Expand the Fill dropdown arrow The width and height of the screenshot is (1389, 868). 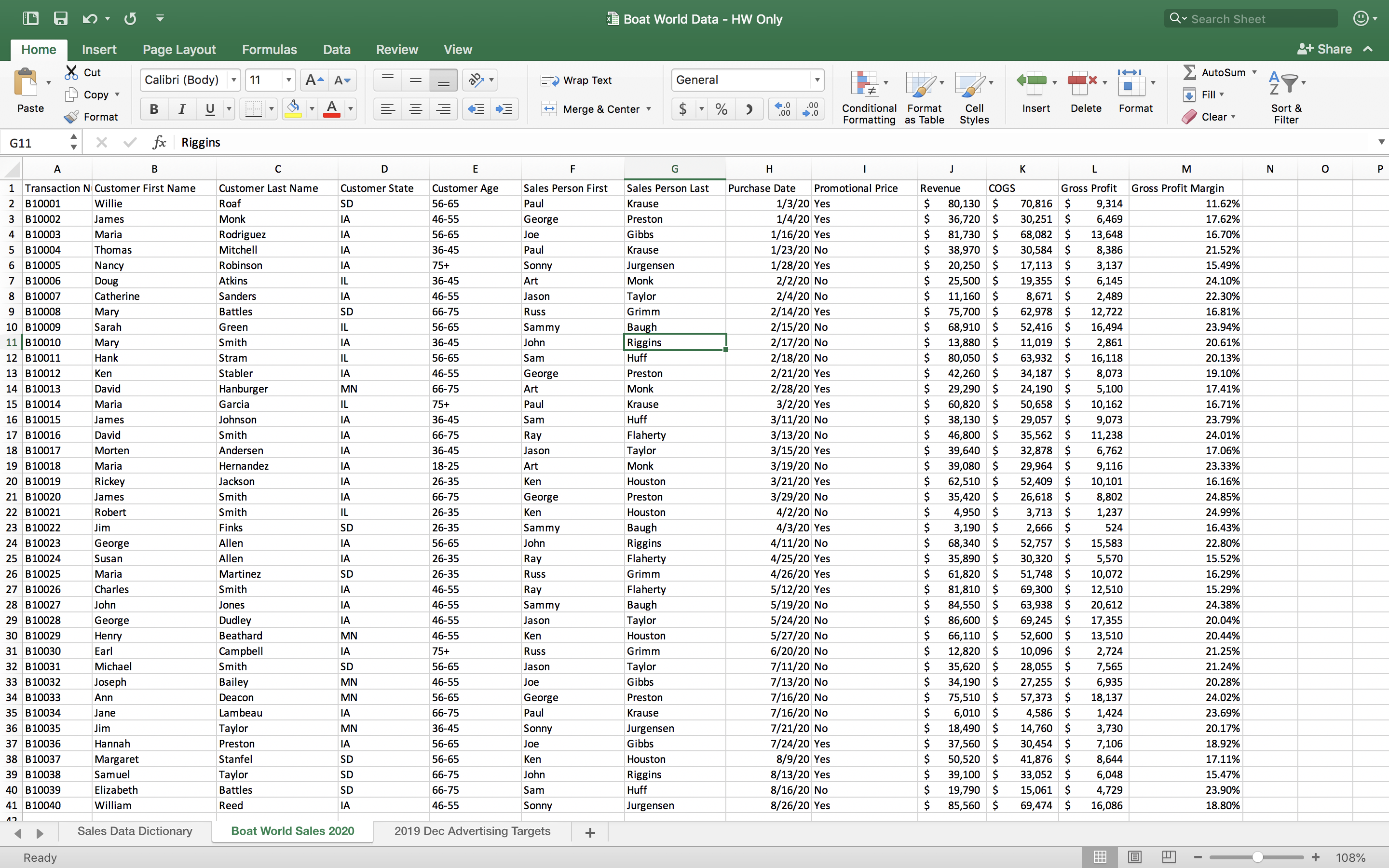(x=1221, y=94)
